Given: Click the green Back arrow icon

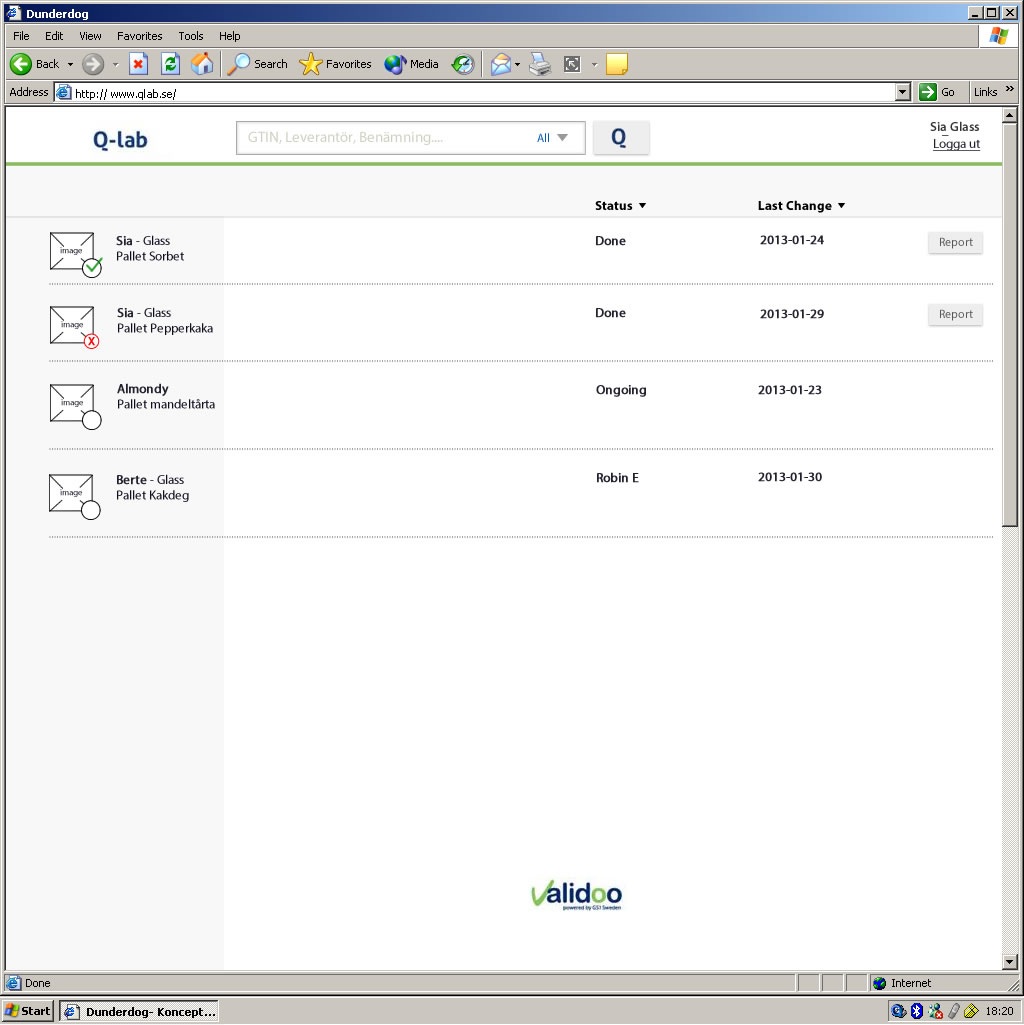Looking at the screenshot, I should [x=21, y=64].
